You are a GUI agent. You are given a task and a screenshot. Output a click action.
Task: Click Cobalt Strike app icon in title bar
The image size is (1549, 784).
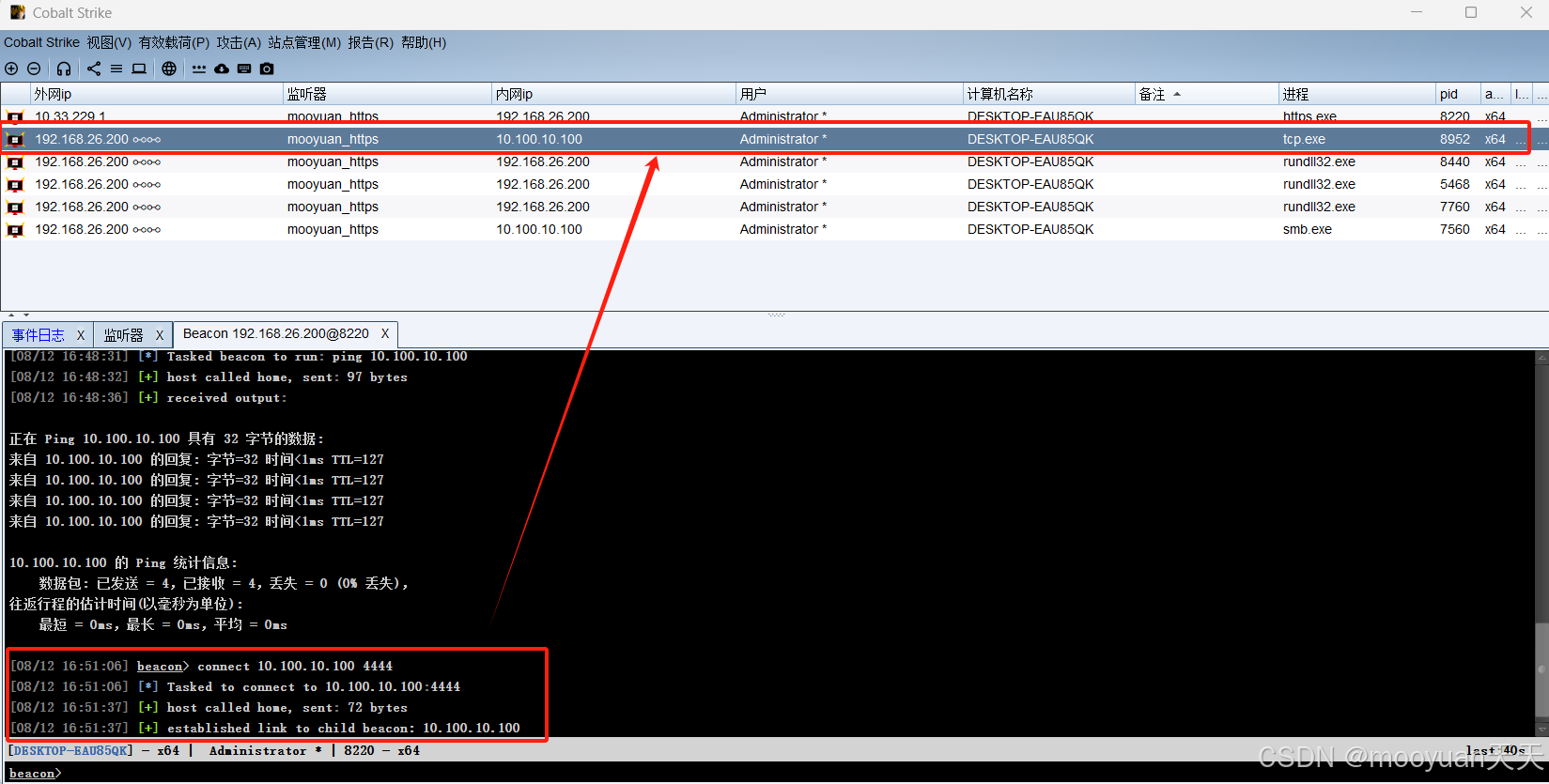(x=18, y=12)
